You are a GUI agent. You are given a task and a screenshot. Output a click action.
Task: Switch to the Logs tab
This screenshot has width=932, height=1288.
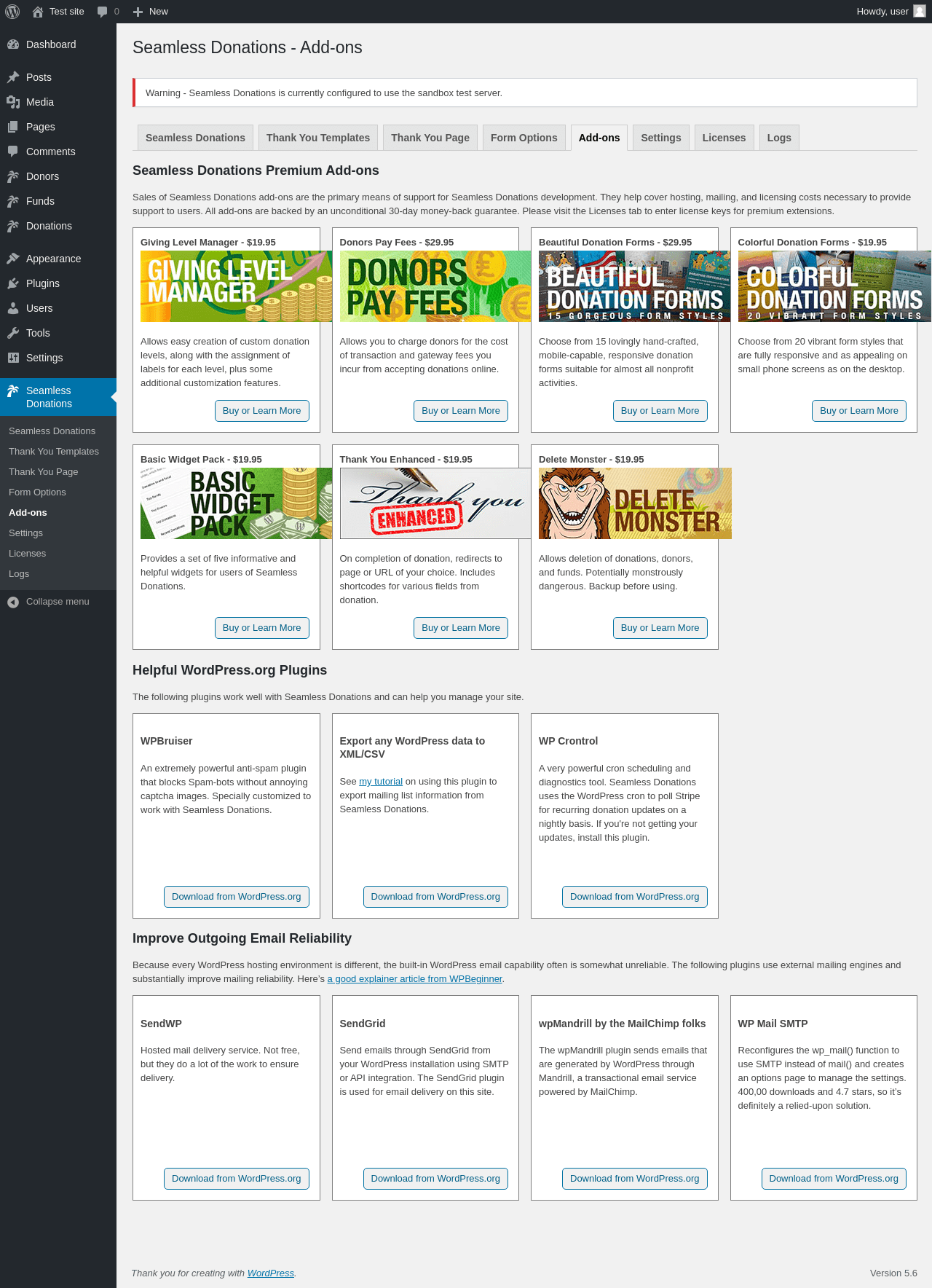click(x=779, y=138)
